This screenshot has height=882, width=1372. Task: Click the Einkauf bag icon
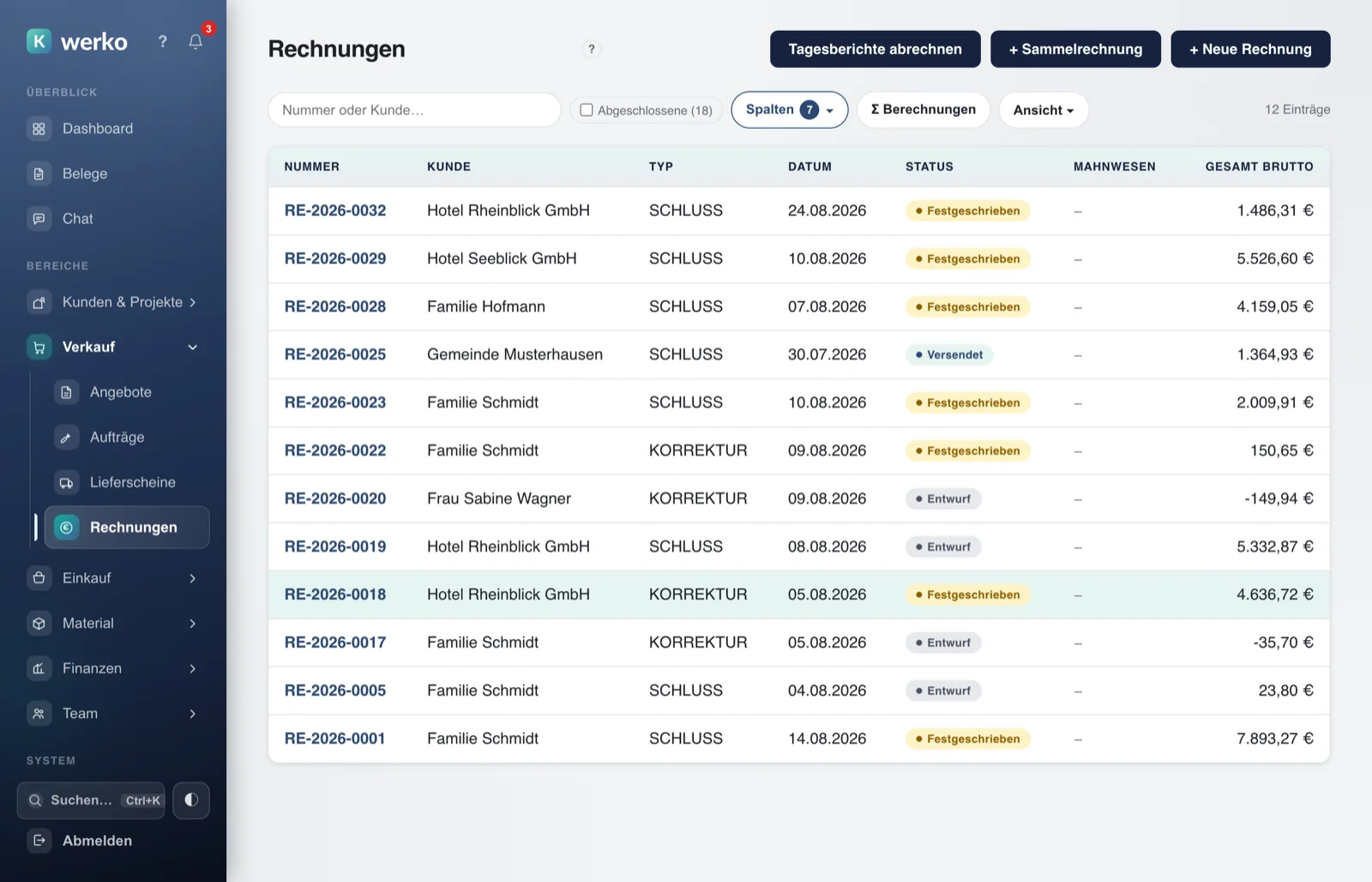pyautogui.click(x=39, y=578)
